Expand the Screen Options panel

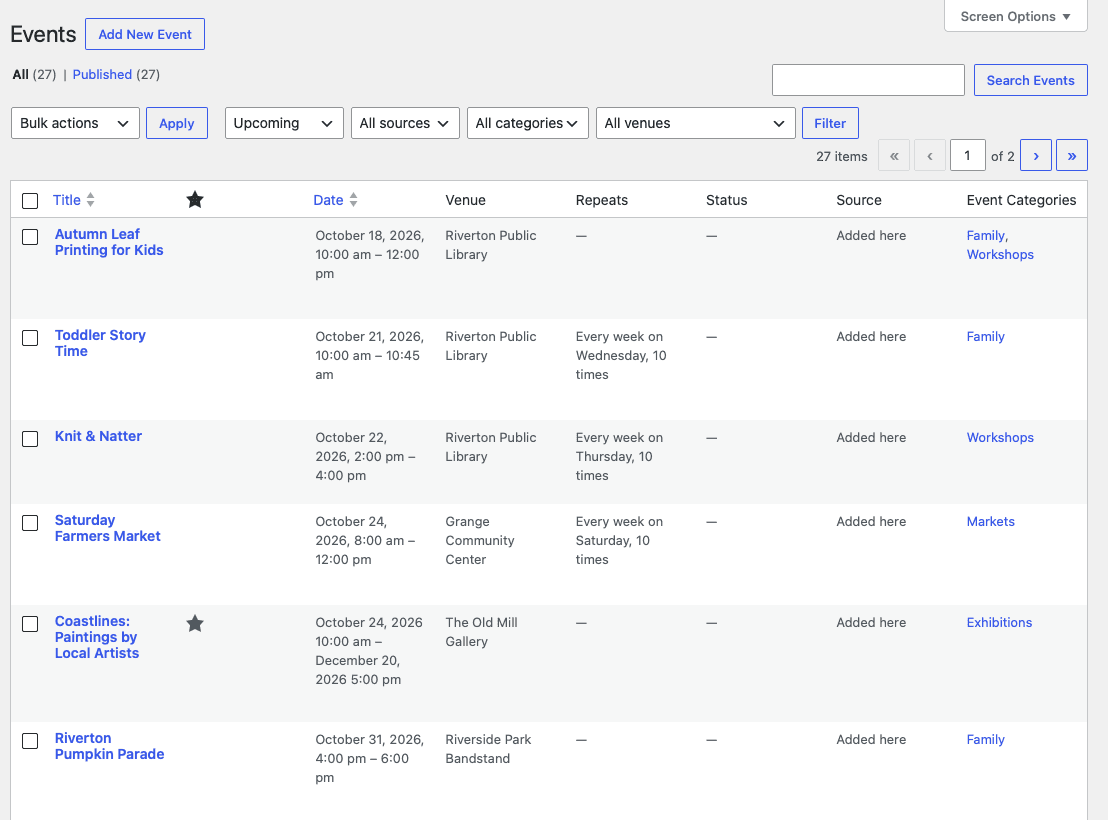tap(1015, 16)
